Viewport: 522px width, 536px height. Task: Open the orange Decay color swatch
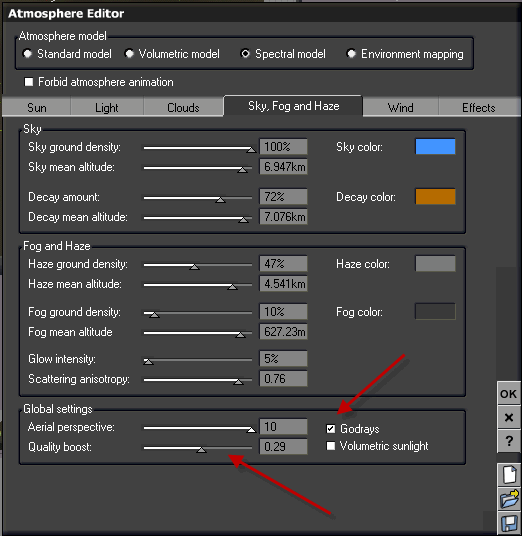435,197
